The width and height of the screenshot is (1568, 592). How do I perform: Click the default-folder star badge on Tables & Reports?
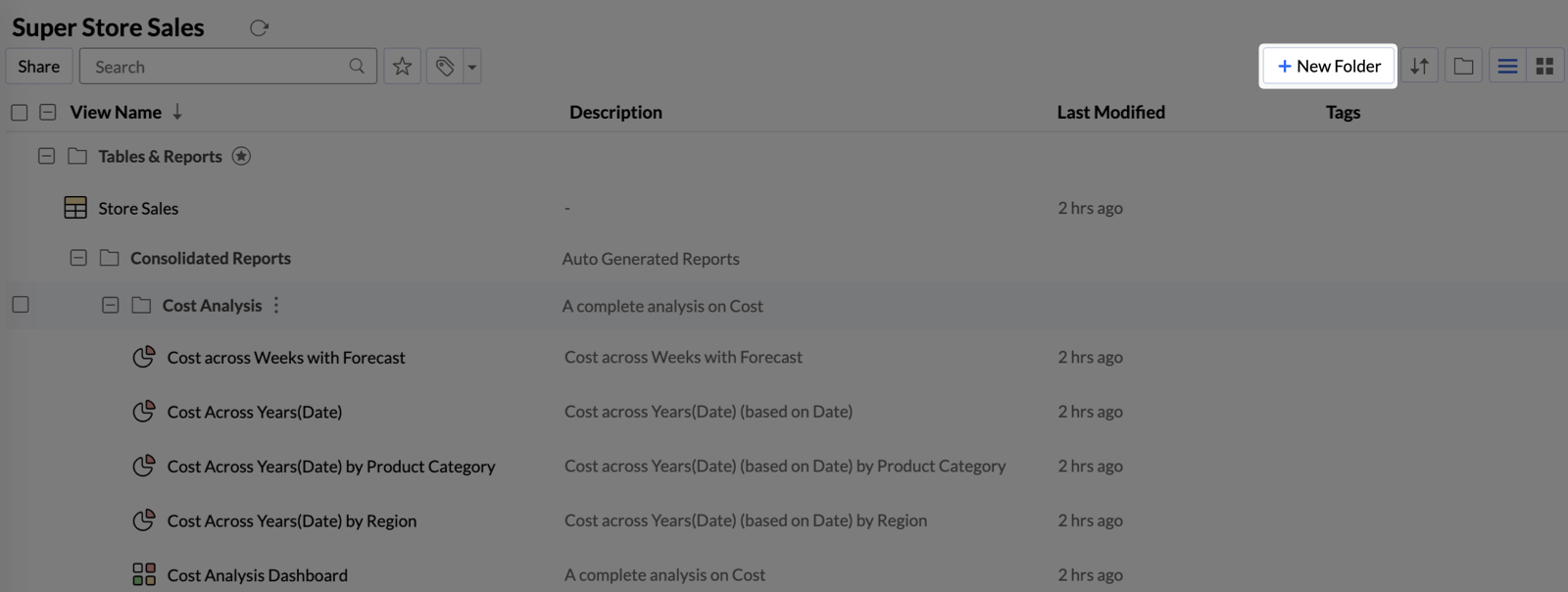[241, 156]
